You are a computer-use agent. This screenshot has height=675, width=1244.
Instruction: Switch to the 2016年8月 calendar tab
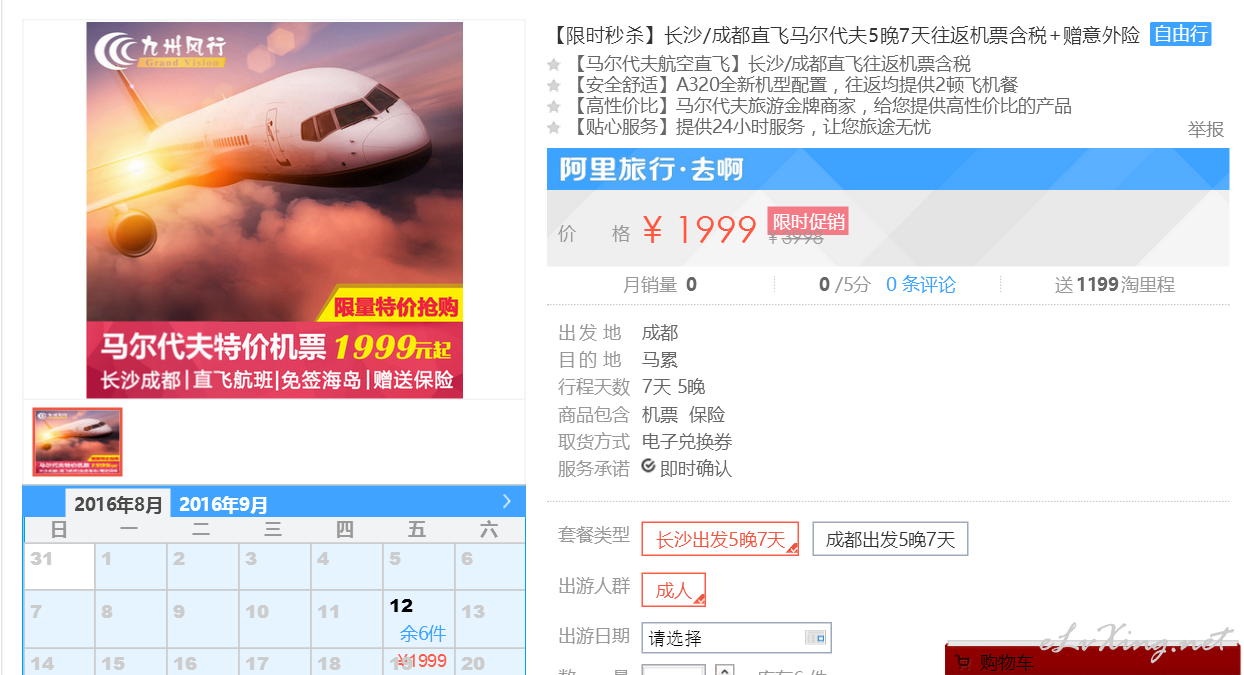coord(118,504)
